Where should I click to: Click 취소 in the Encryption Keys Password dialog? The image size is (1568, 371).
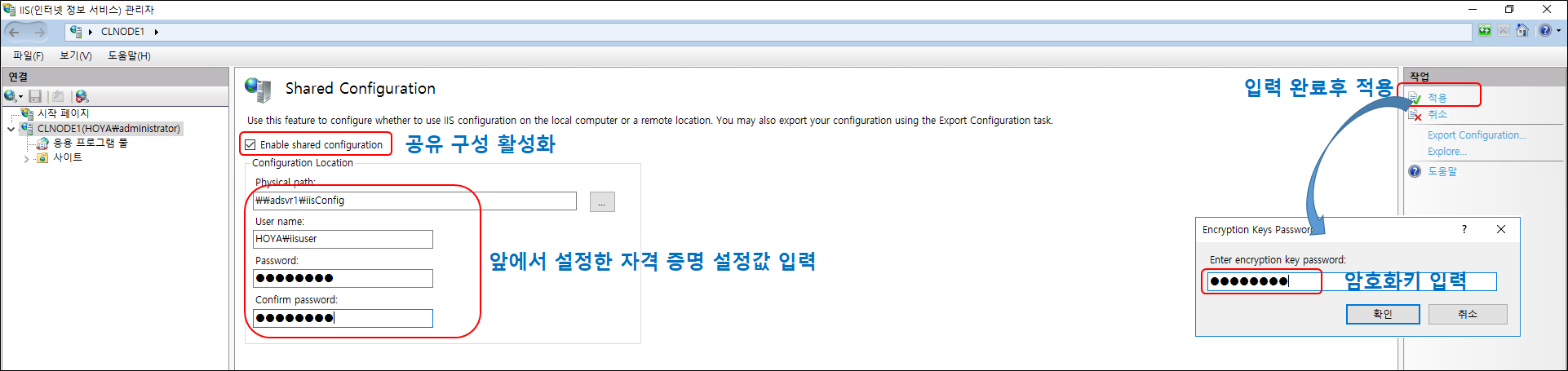tap(1468, 314)
